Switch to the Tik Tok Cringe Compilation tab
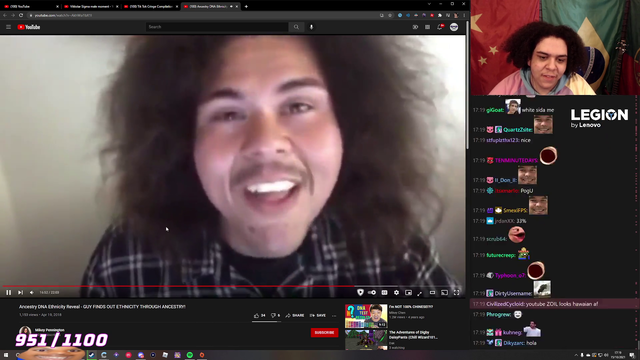640x360 pixels. pyautogui.click(x=151, y=7)
